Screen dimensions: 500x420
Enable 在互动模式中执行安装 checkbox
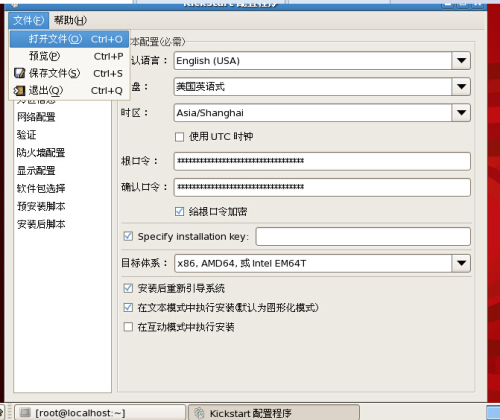click(x=128, y=327)
